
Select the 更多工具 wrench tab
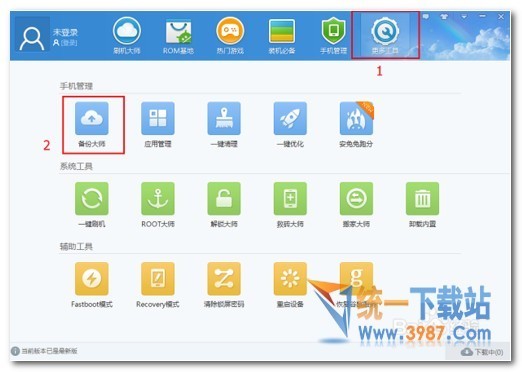[385, 36]
